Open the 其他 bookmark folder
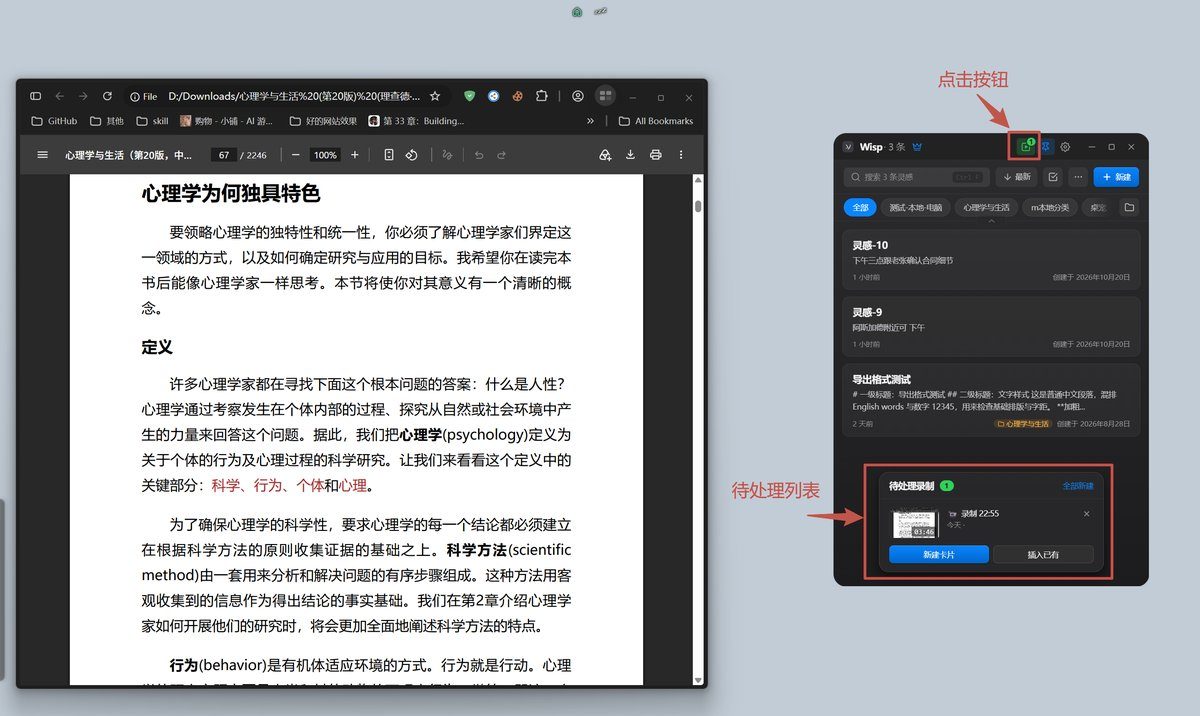This screenshot has width=1200, height=716. (x=106, y=121)
